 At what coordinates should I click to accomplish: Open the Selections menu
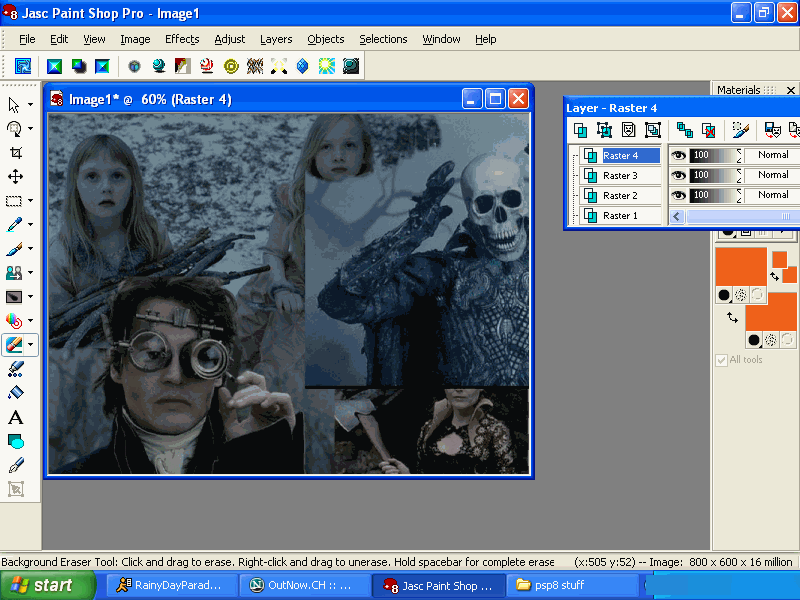383,39
